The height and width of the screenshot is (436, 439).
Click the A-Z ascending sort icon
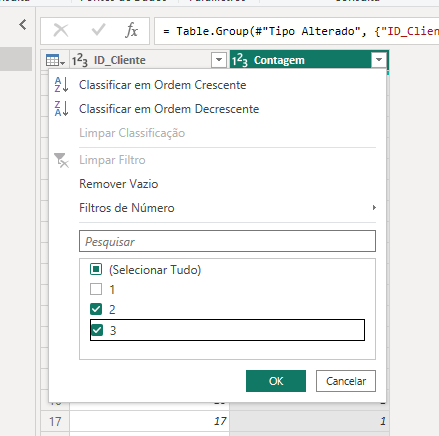(x=62, y=85)
